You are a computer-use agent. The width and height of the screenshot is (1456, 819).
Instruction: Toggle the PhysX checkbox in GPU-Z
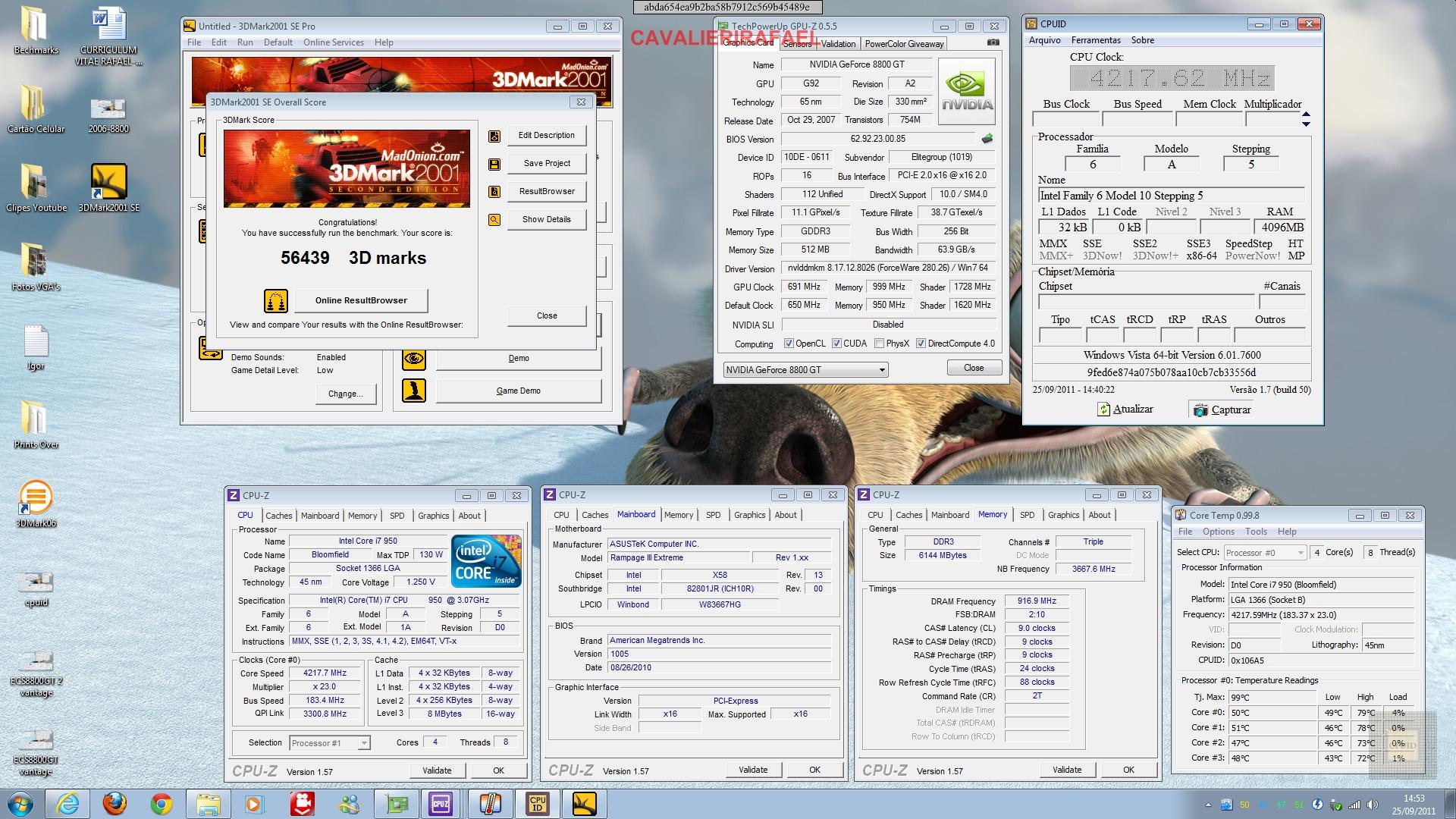coord(879,344)
